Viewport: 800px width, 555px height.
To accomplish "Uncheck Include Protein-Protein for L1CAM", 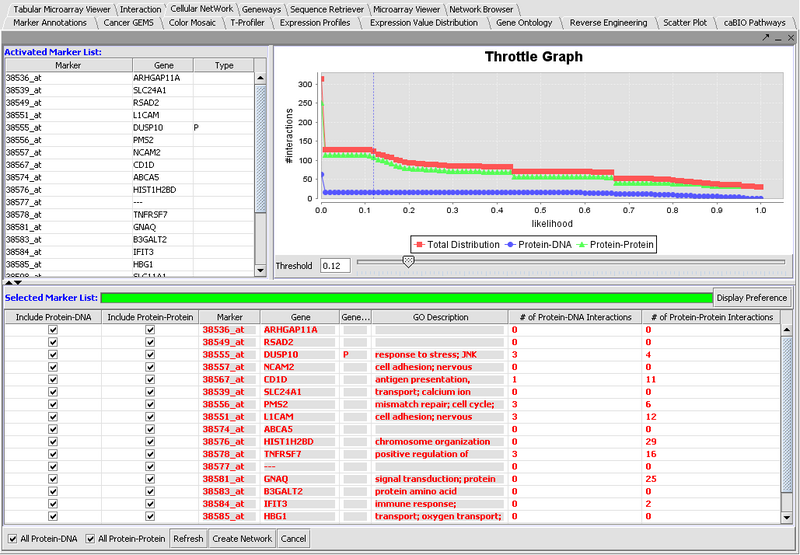I will [149, 417].
